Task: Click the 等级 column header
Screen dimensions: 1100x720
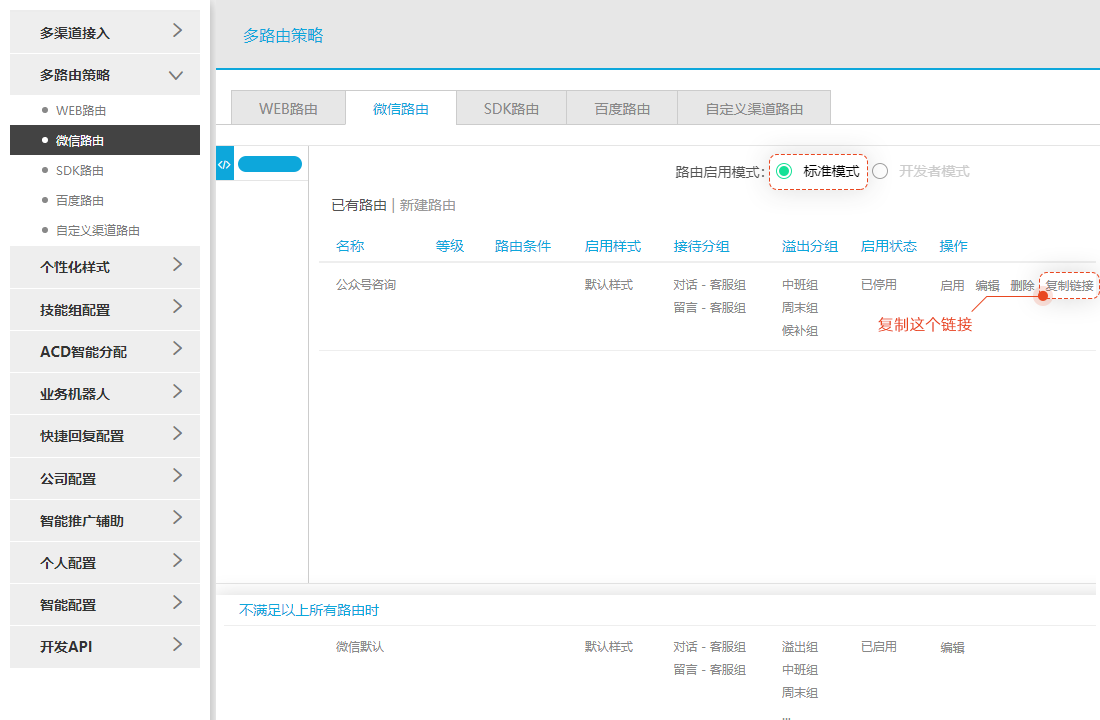Action: click(x=450, y=246)
